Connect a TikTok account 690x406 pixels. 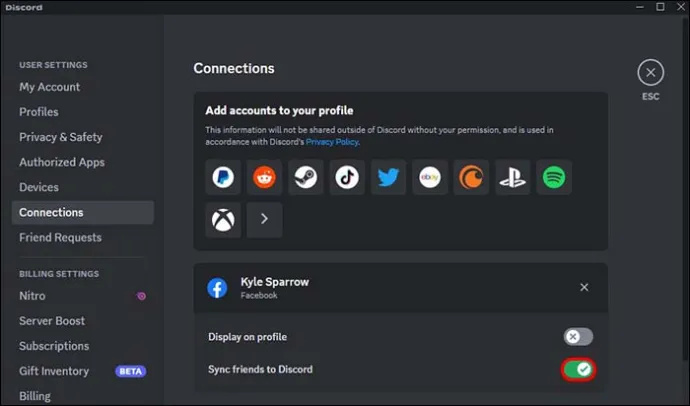(347, 177)
